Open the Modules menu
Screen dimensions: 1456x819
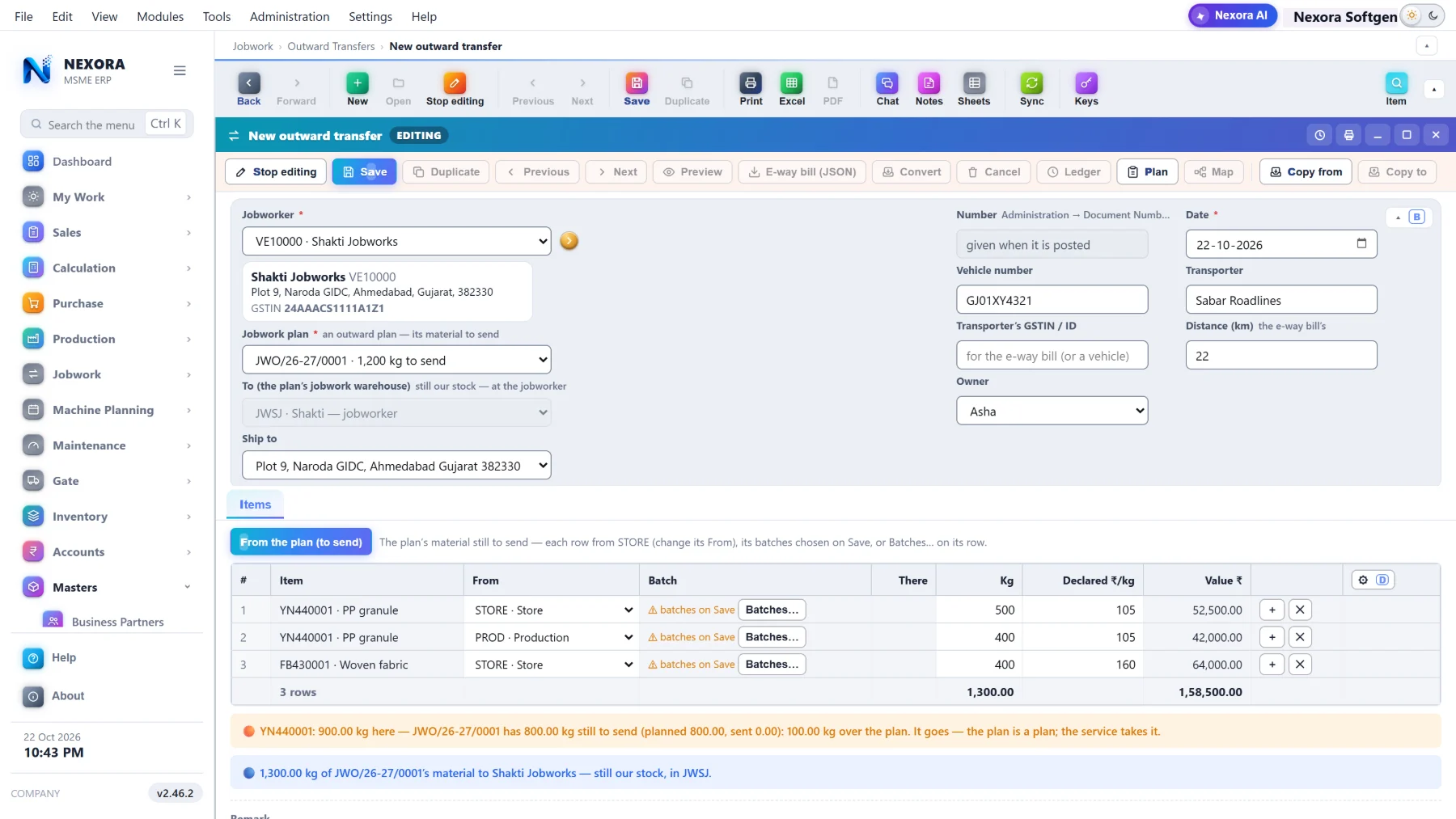tap(160, 16)
